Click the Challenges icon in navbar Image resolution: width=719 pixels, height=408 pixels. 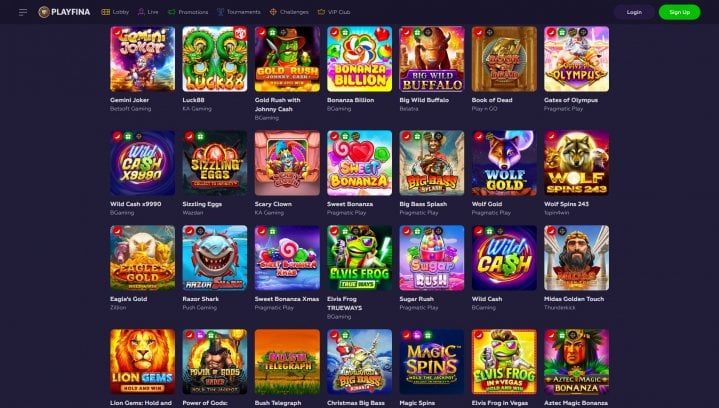pyautogui.click(x=273, y=12)
